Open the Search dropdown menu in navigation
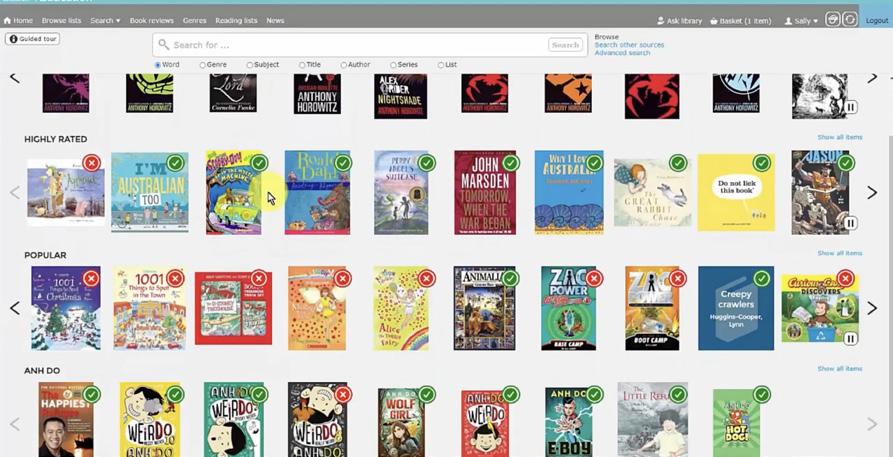The image size is (893, 457). click(105, 21)
